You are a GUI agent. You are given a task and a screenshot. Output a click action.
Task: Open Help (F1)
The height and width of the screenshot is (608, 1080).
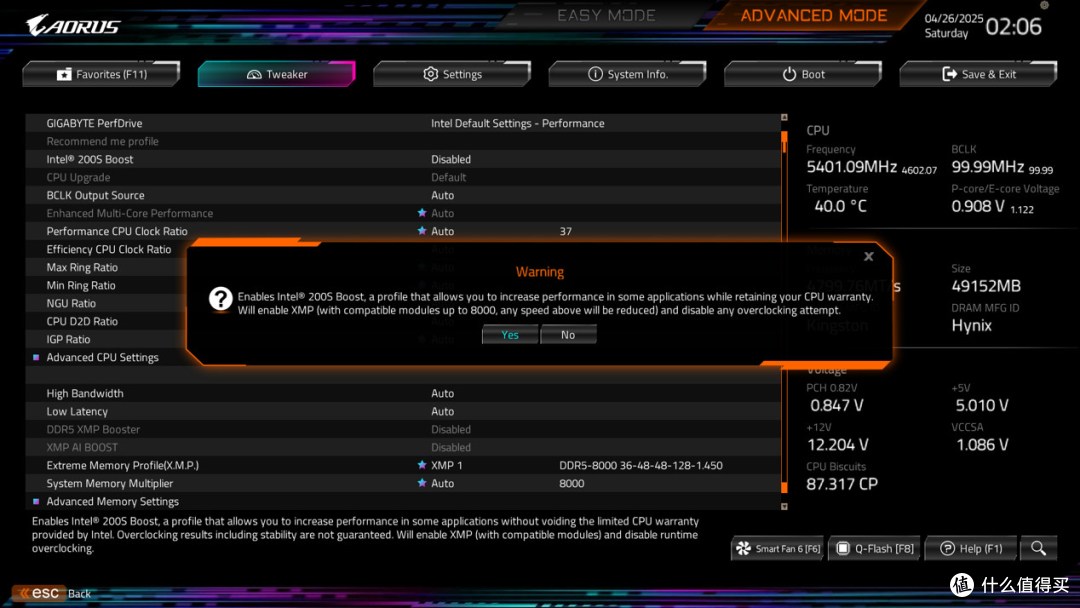click(x=971, y=549)
